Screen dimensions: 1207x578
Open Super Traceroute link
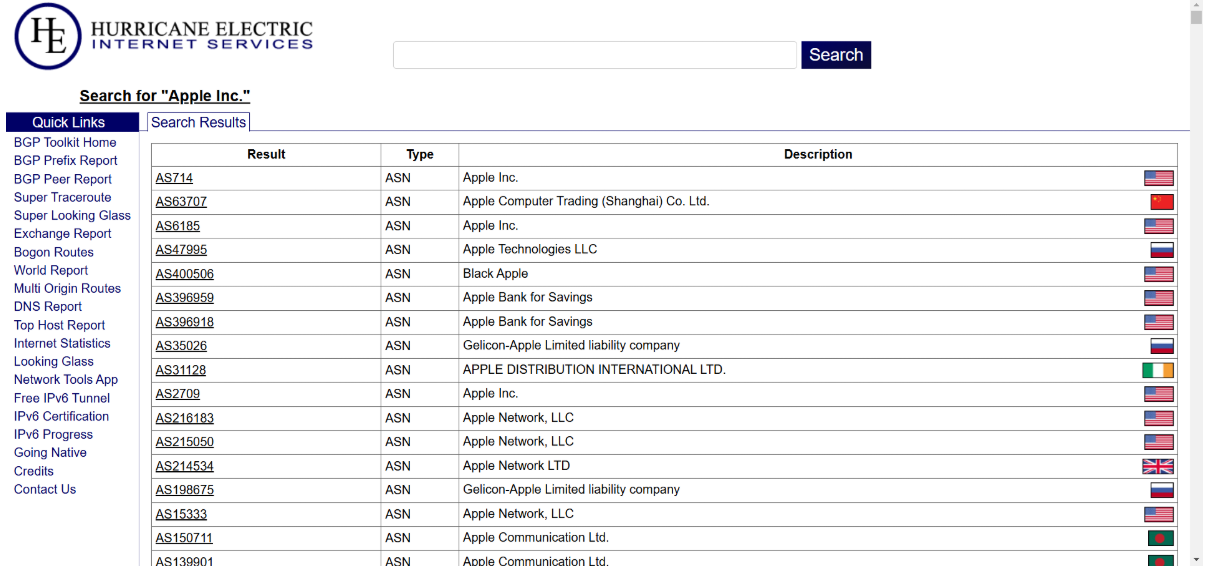63,197
